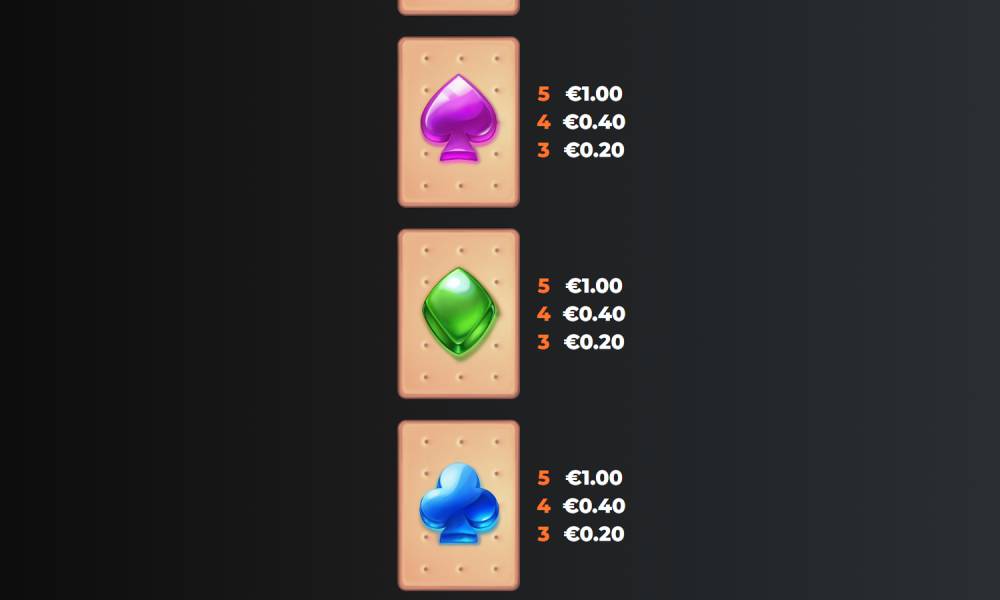Click the orange 4 next to diamond
This screenshot has height=600, width=1000.
click(543, 314)
